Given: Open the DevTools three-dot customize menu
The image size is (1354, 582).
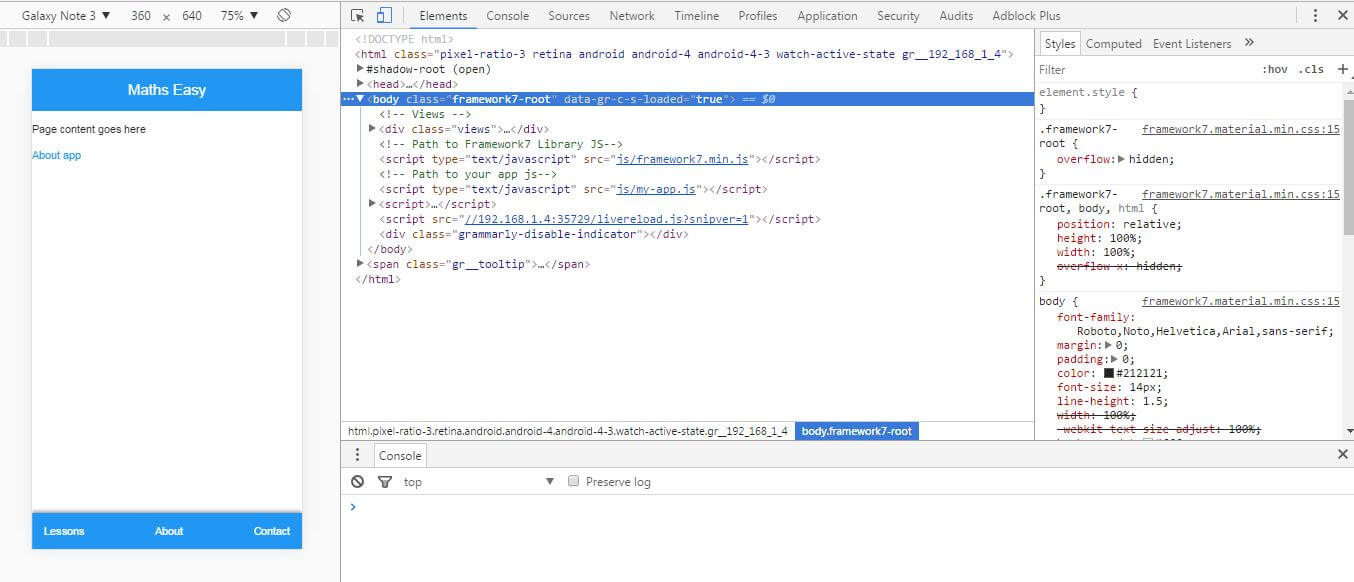Looking at the screenshot, I should 1315,15.
